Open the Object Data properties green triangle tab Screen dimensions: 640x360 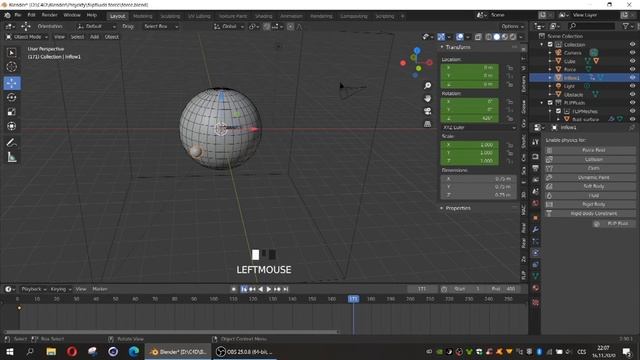pos(535,276)
